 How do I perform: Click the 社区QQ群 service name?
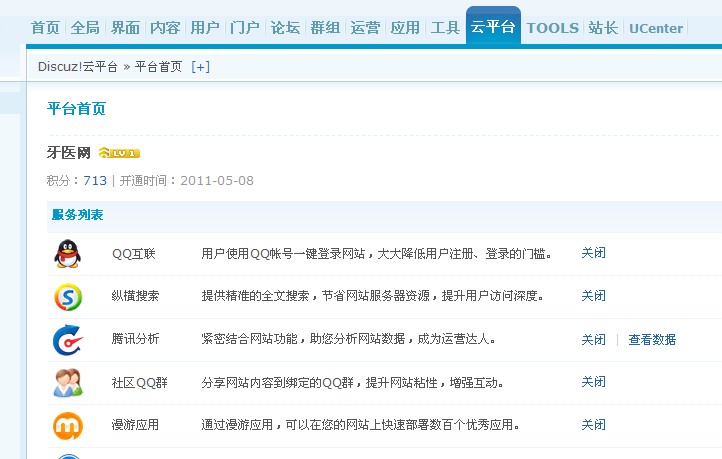click(140, 383)
